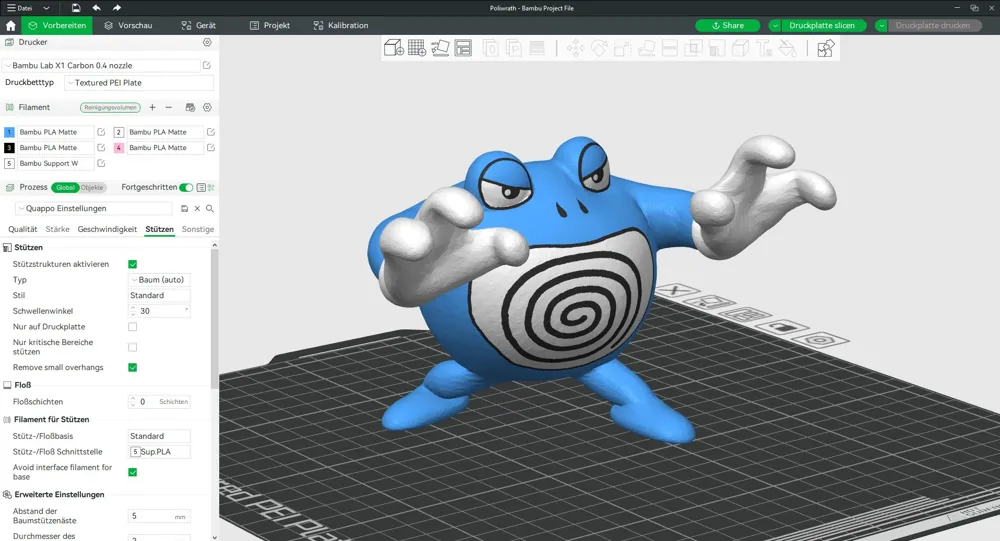Open the Stütz-/Floß Schnittstelle Sup.PLA dropdown

pyautogui.click(x=159, y=452)
